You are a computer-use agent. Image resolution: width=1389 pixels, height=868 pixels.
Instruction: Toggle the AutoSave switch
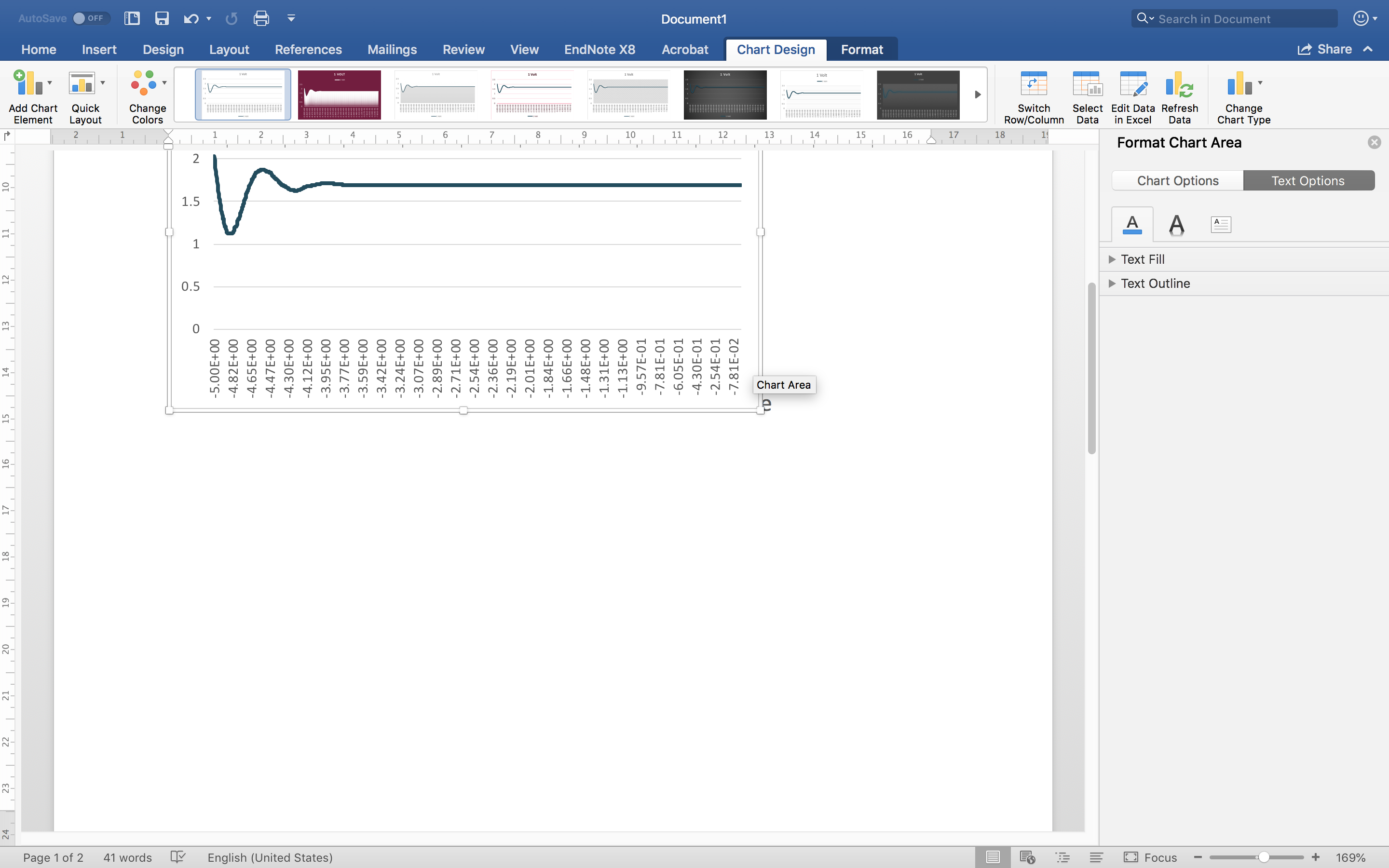[x=91, y=18]
